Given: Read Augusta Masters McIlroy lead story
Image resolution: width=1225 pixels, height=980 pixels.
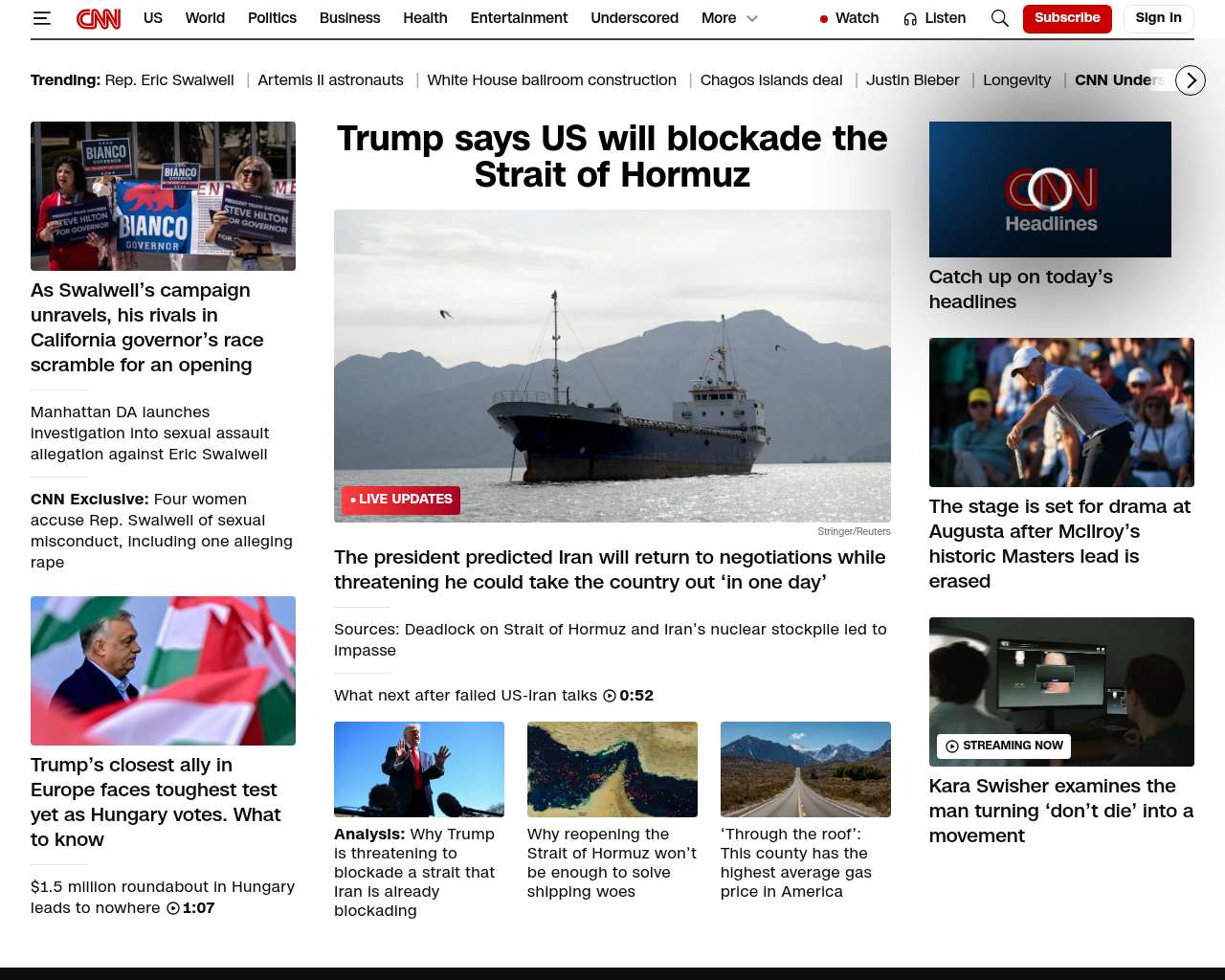Looking at the screenshot, I should [x=1059, y=544].
